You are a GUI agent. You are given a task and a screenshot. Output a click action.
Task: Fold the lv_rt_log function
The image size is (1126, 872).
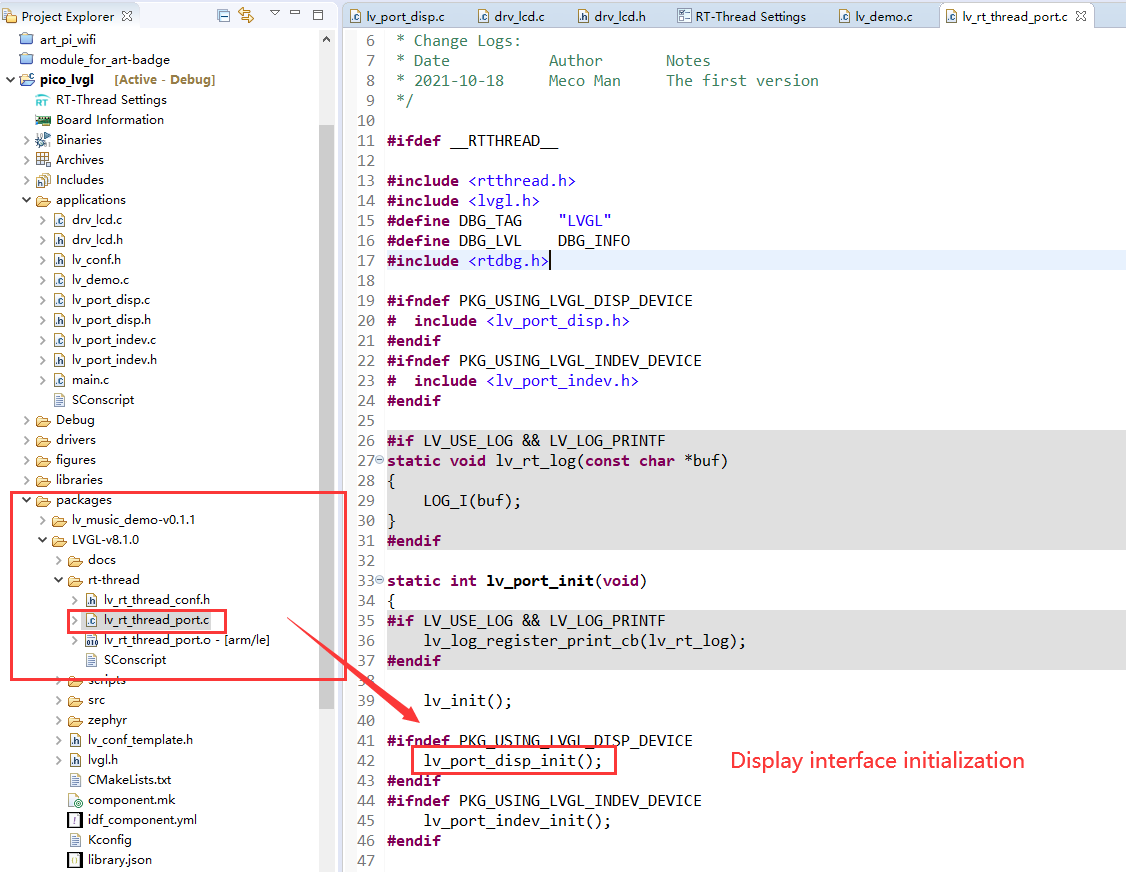379,461
